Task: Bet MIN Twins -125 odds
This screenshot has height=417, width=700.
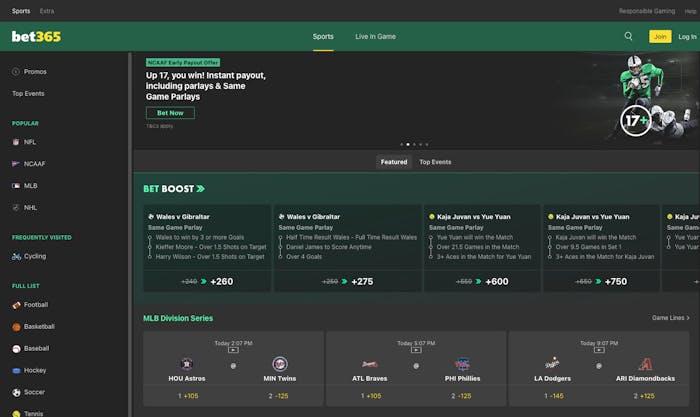Action: (x=279, y=396)
